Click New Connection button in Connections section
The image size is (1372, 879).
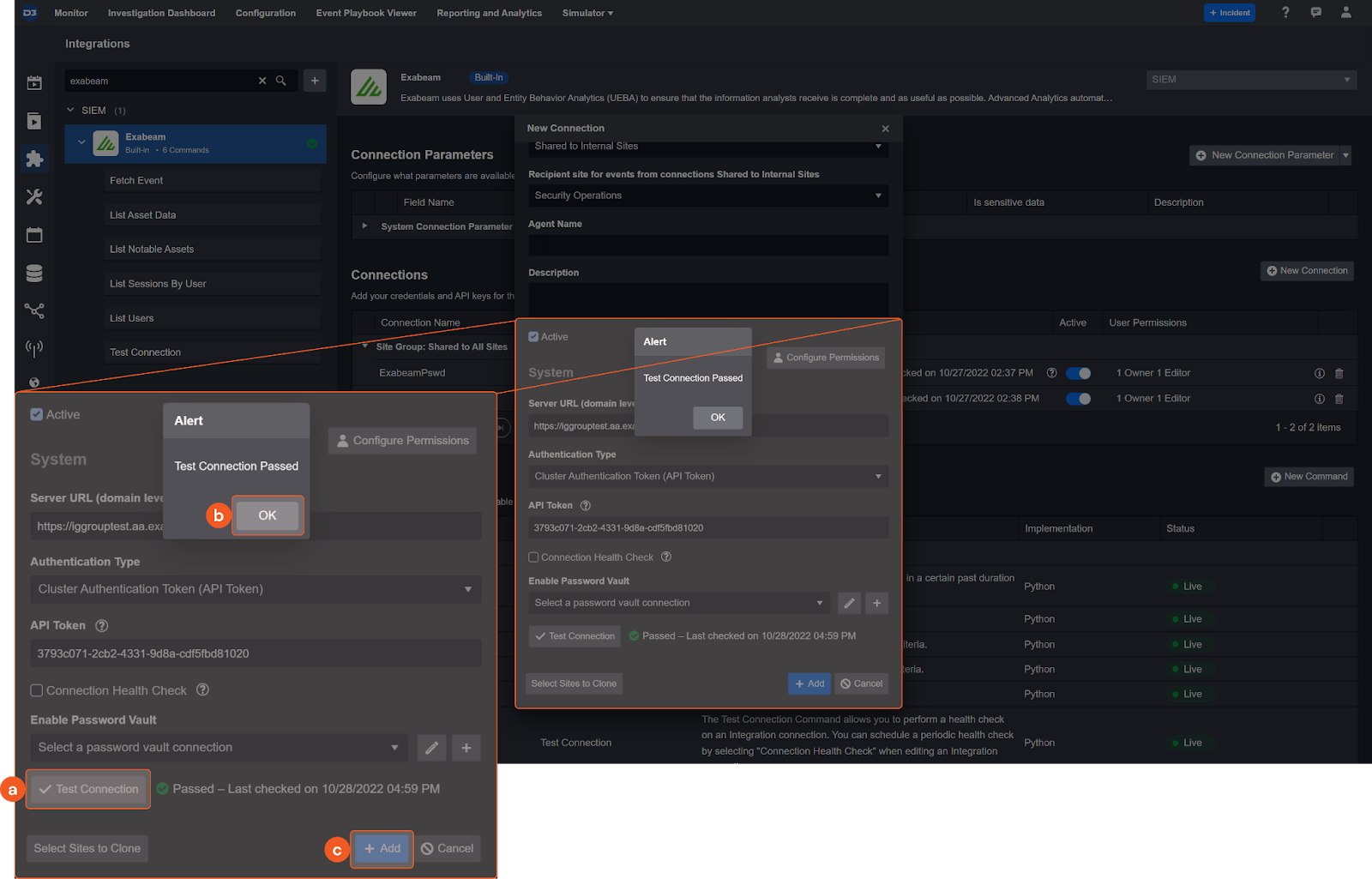[x=1307, y=271]
